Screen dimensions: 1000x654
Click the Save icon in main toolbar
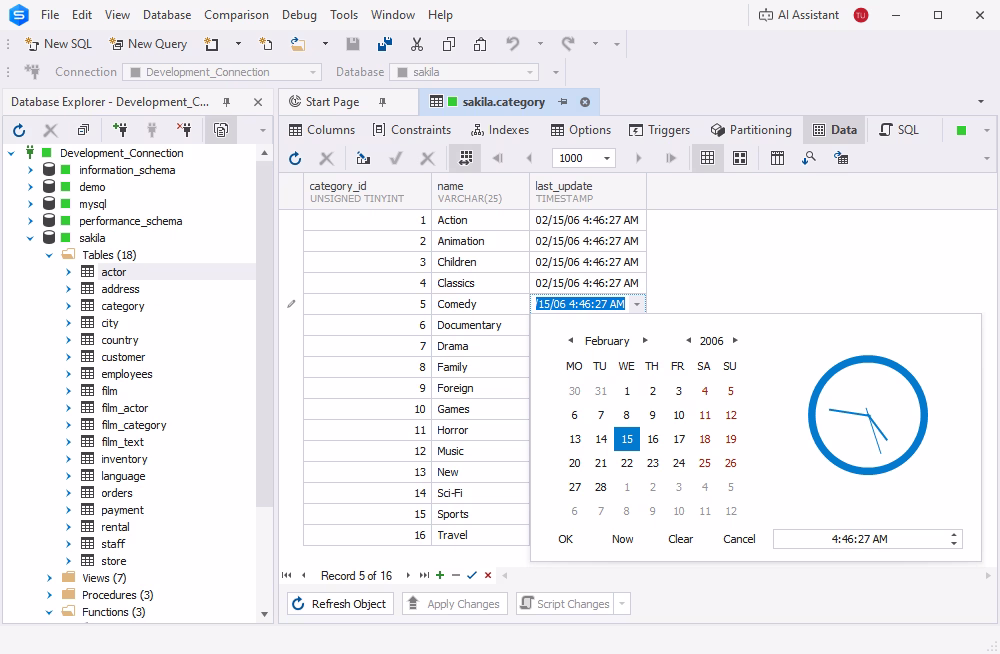[353, 44]
